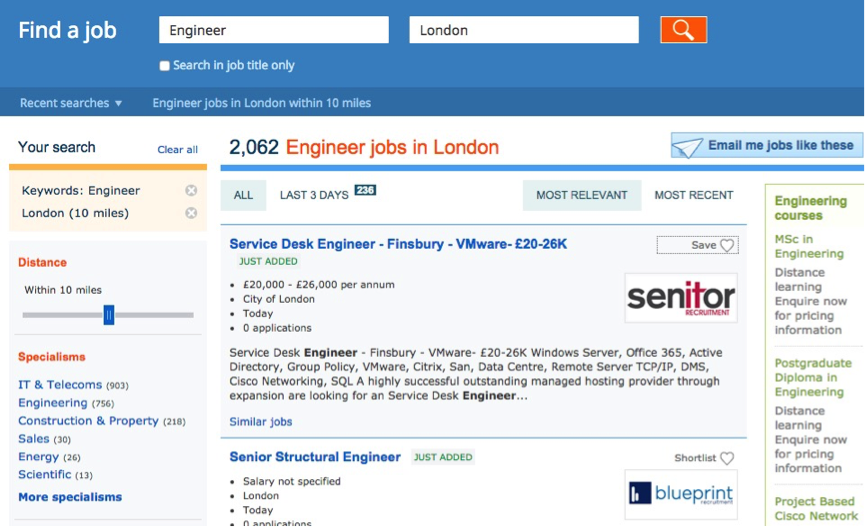The image size is (865, 527).
Task: Click the 236 count badge
Action: coord(365,190)
